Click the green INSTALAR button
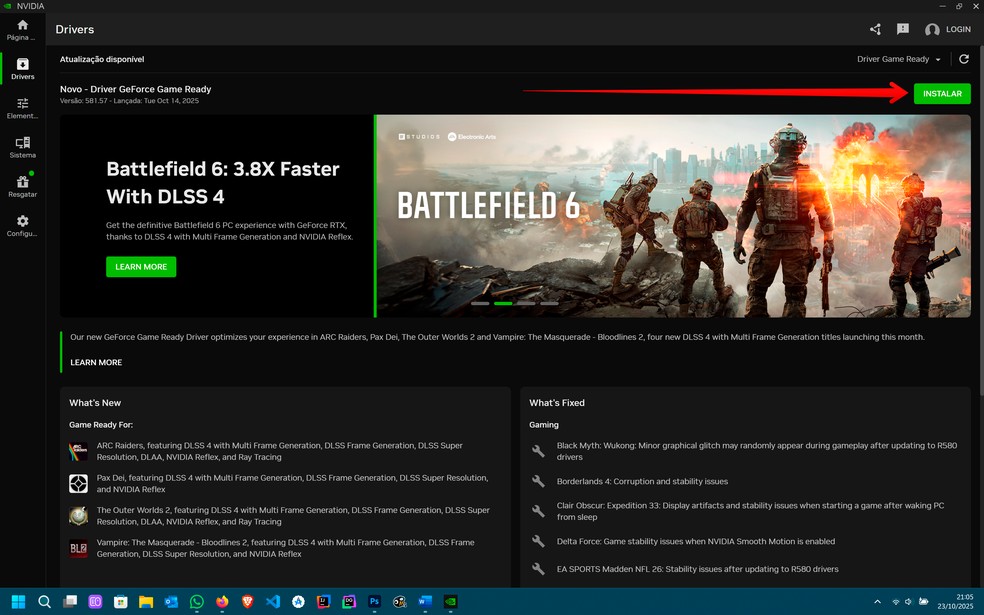984x615 pixels. (941, 93)
